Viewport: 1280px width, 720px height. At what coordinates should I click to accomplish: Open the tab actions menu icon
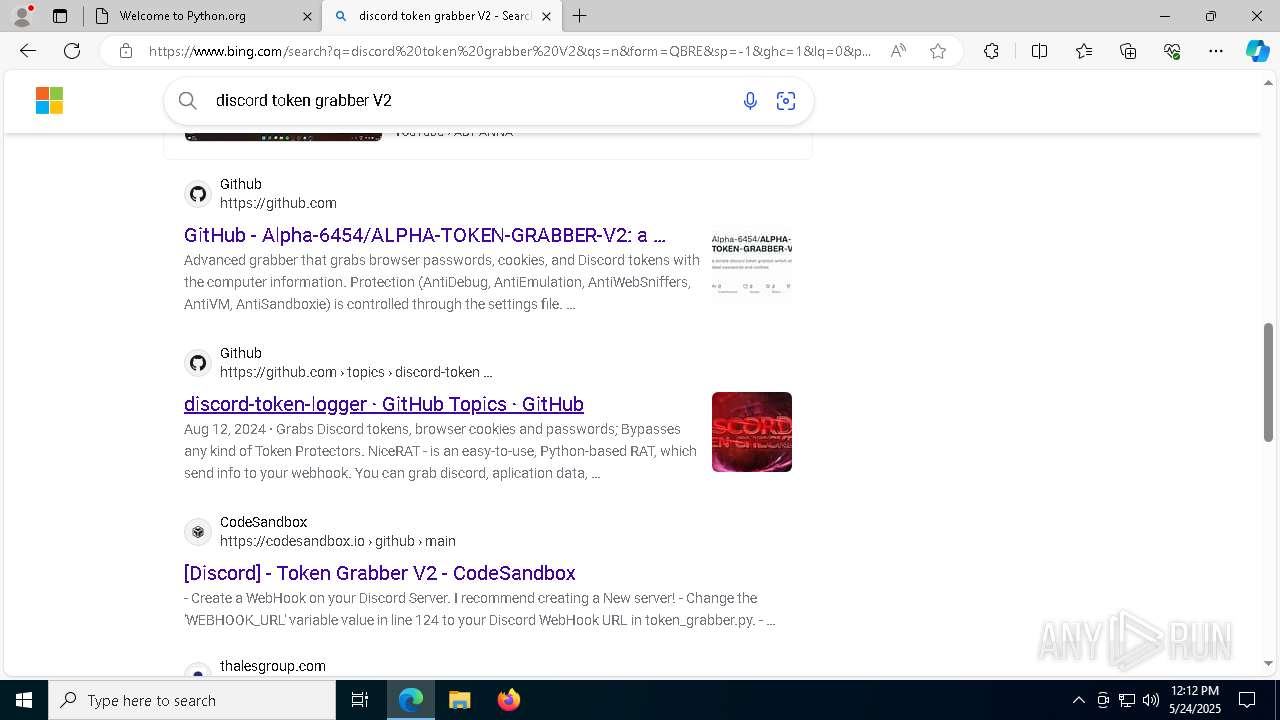[x=60, y=16]
